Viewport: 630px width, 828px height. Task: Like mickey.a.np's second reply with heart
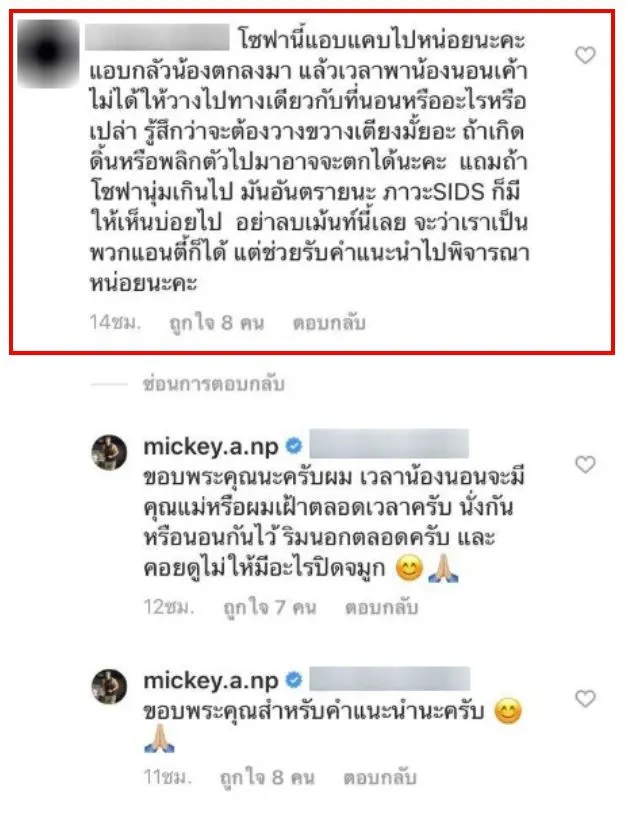click(585, 699)
